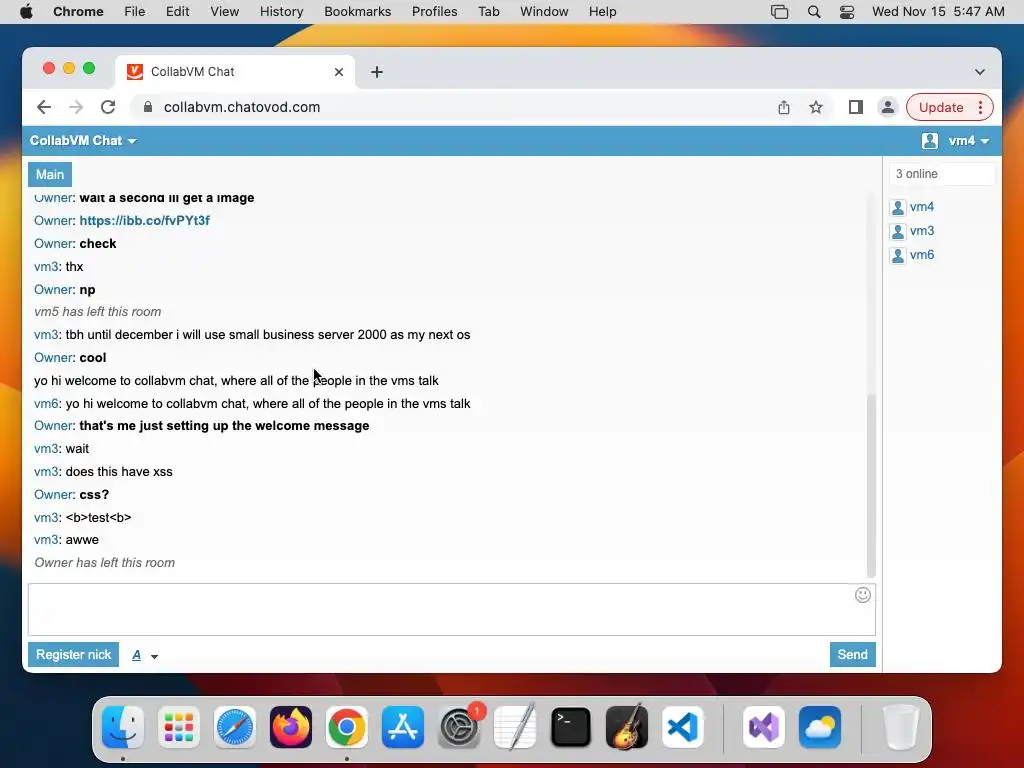Screen dimensions: 1024x768
Task: Open the tab search chevron
Action: (980, 72)
